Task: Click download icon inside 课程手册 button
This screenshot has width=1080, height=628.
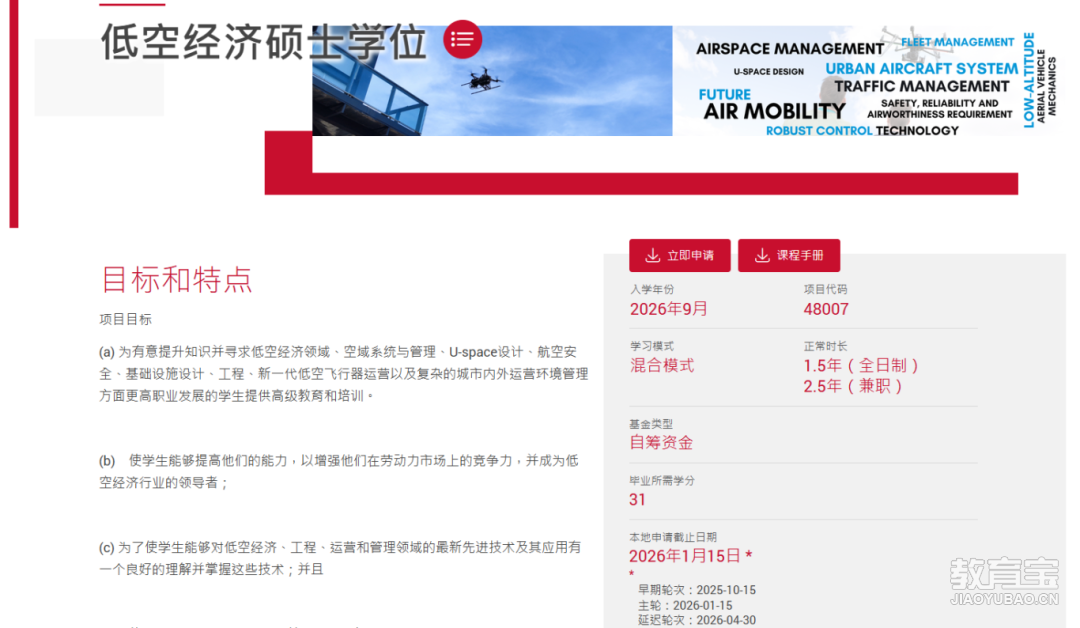Action: pyautogui.click(x=762, y=256)
